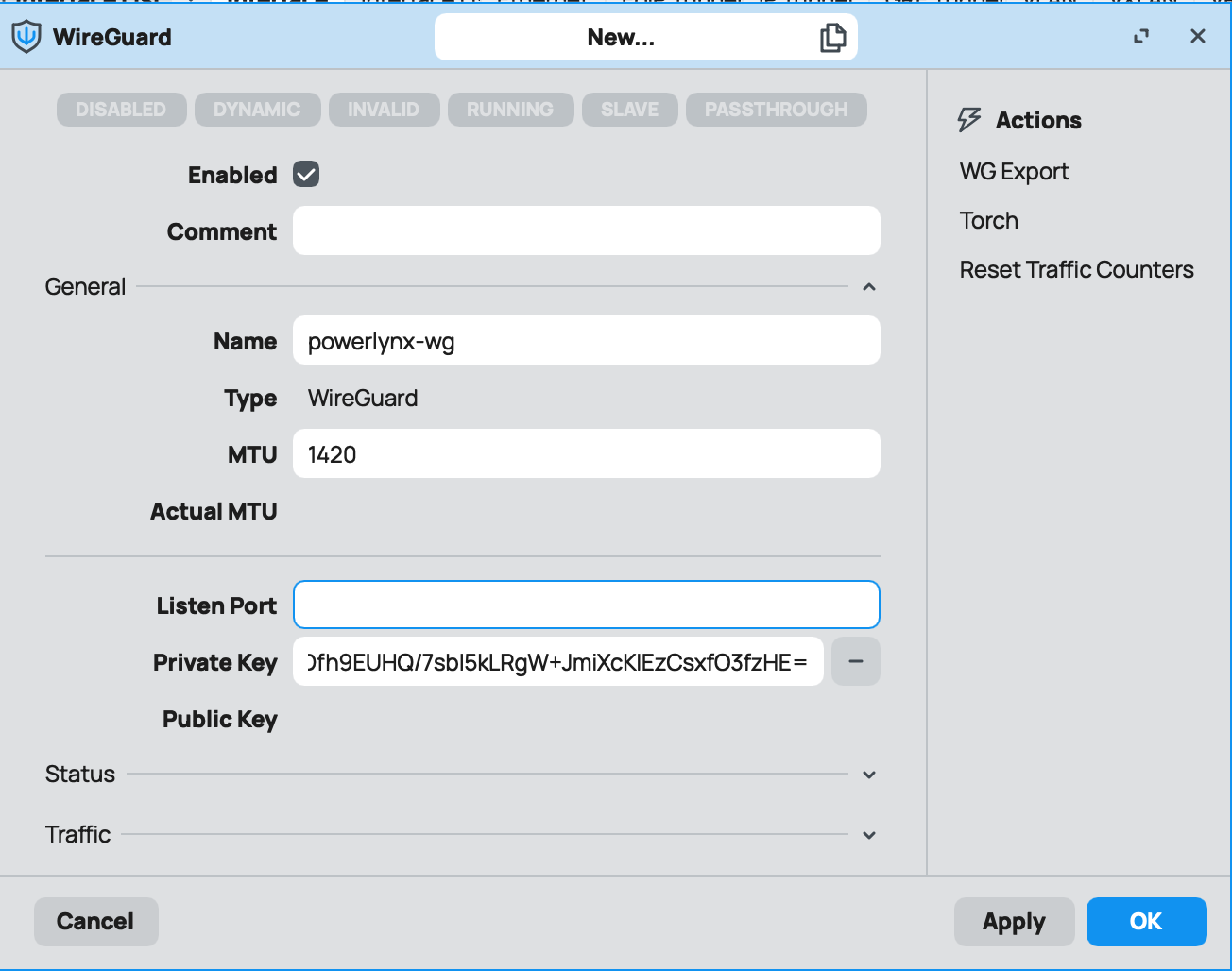Screen dimensions: 1232x971
Task: Click the Actual MTU label
Action: click(214, 512)
